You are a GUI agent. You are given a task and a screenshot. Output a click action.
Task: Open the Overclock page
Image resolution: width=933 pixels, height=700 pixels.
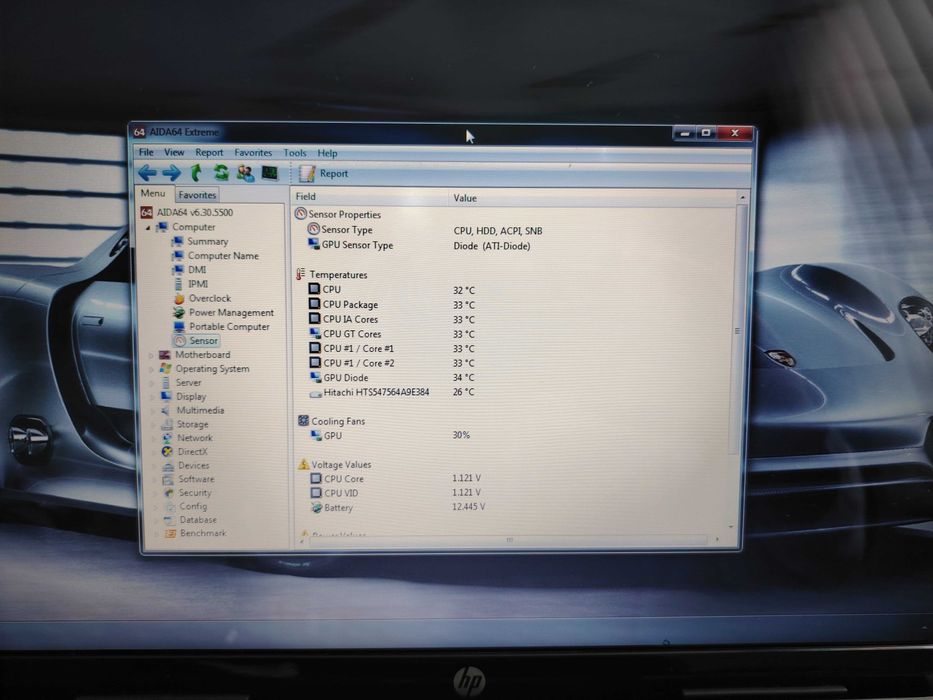pos(202,298)
